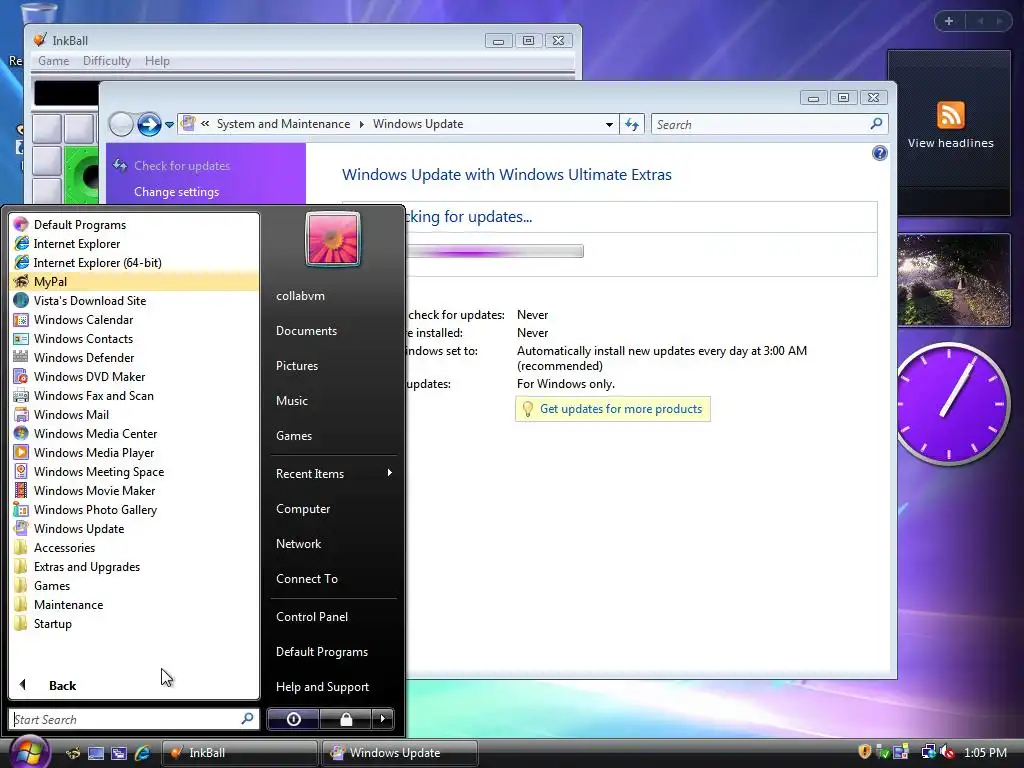Open the InkBall Difficulty menu

click(106, 61)
